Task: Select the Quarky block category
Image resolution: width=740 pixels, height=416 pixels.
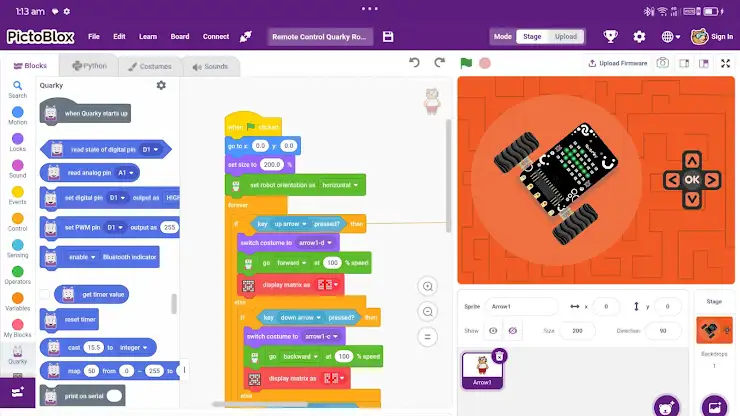Action: (x=17, y=355)
